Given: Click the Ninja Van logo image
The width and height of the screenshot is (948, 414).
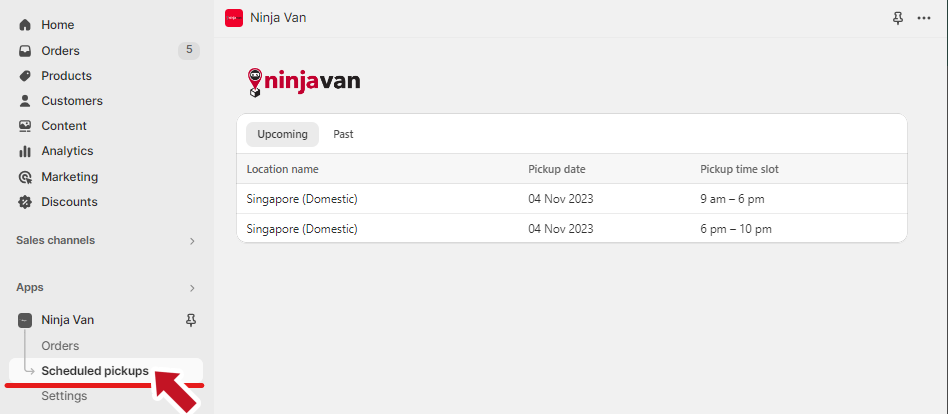Looking at the screenshot, I should tap(303, 82).
